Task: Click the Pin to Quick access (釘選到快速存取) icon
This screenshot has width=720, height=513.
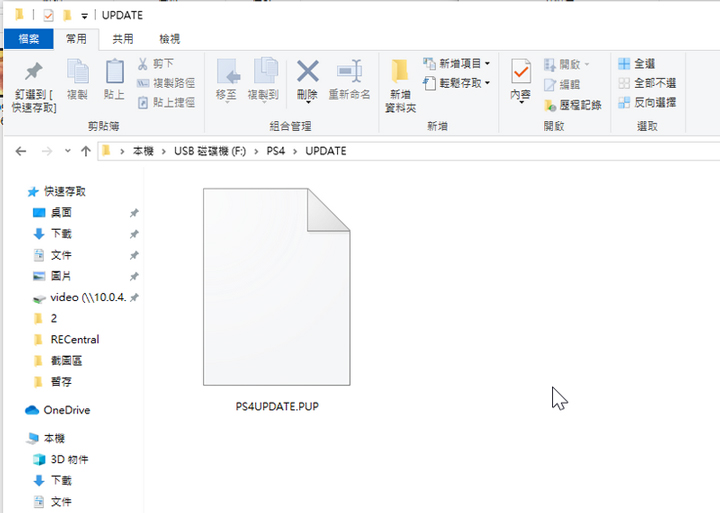Action: (x=34, y=72)
